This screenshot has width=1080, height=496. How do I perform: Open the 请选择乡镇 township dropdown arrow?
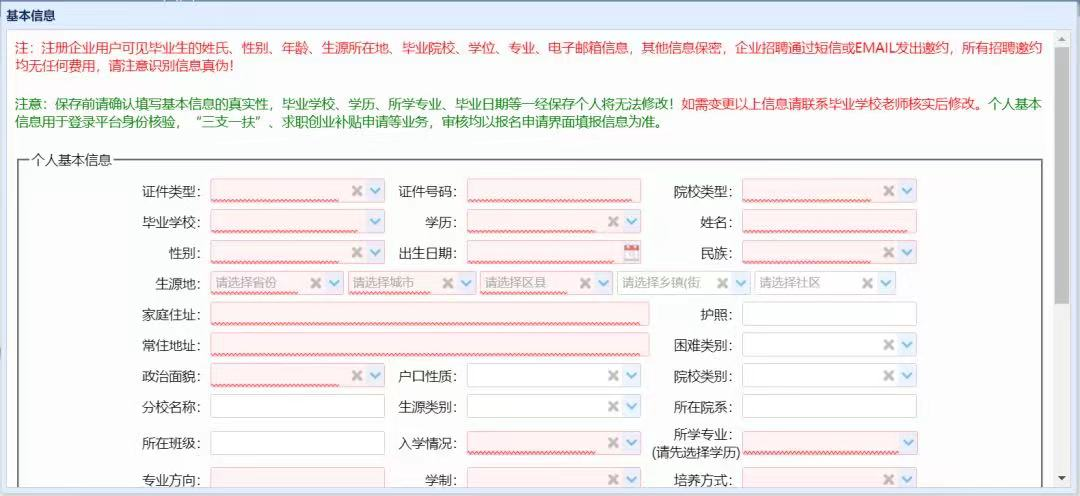point(742,282)
